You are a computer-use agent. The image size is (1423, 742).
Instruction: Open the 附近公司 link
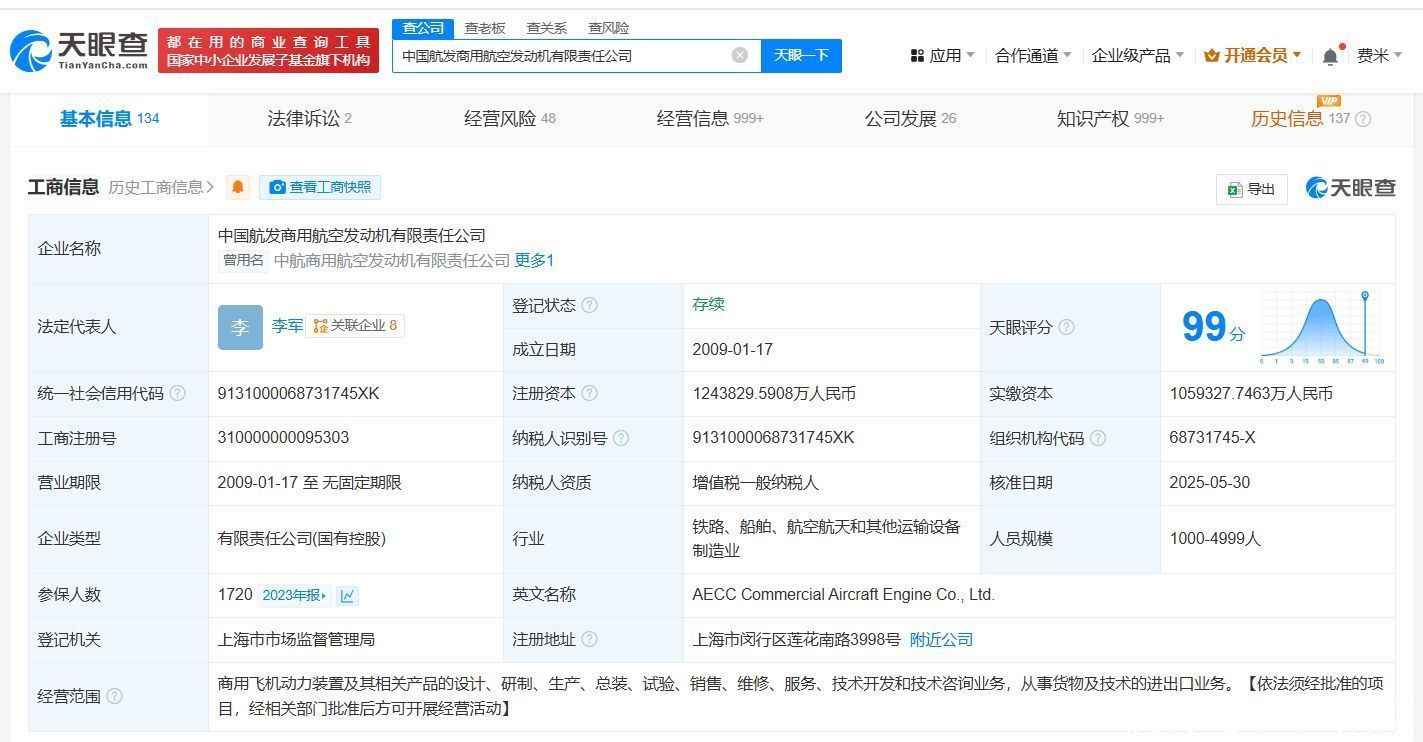[x=941, y=639]
